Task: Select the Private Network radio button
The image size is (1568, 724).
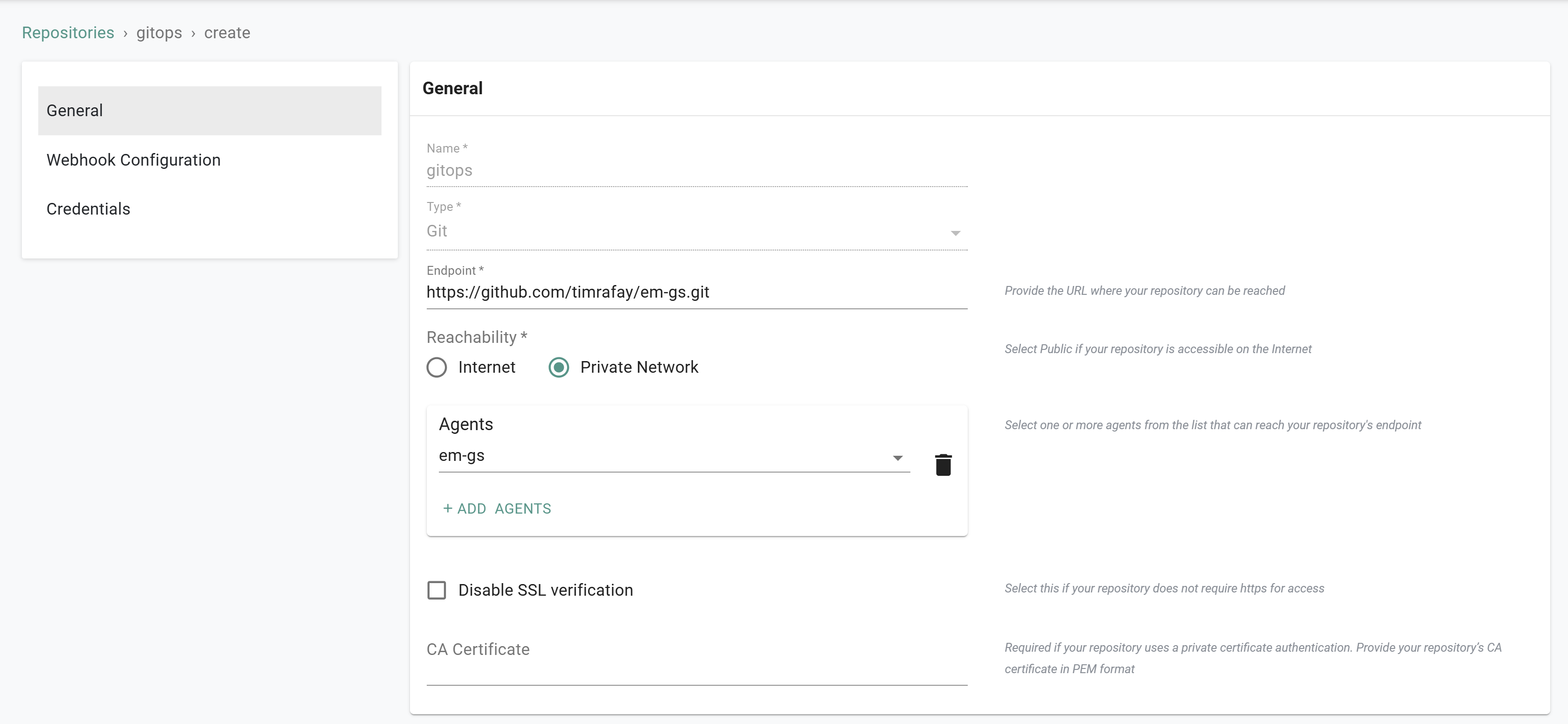Action: pyautogui.click(x=559, y=367)
